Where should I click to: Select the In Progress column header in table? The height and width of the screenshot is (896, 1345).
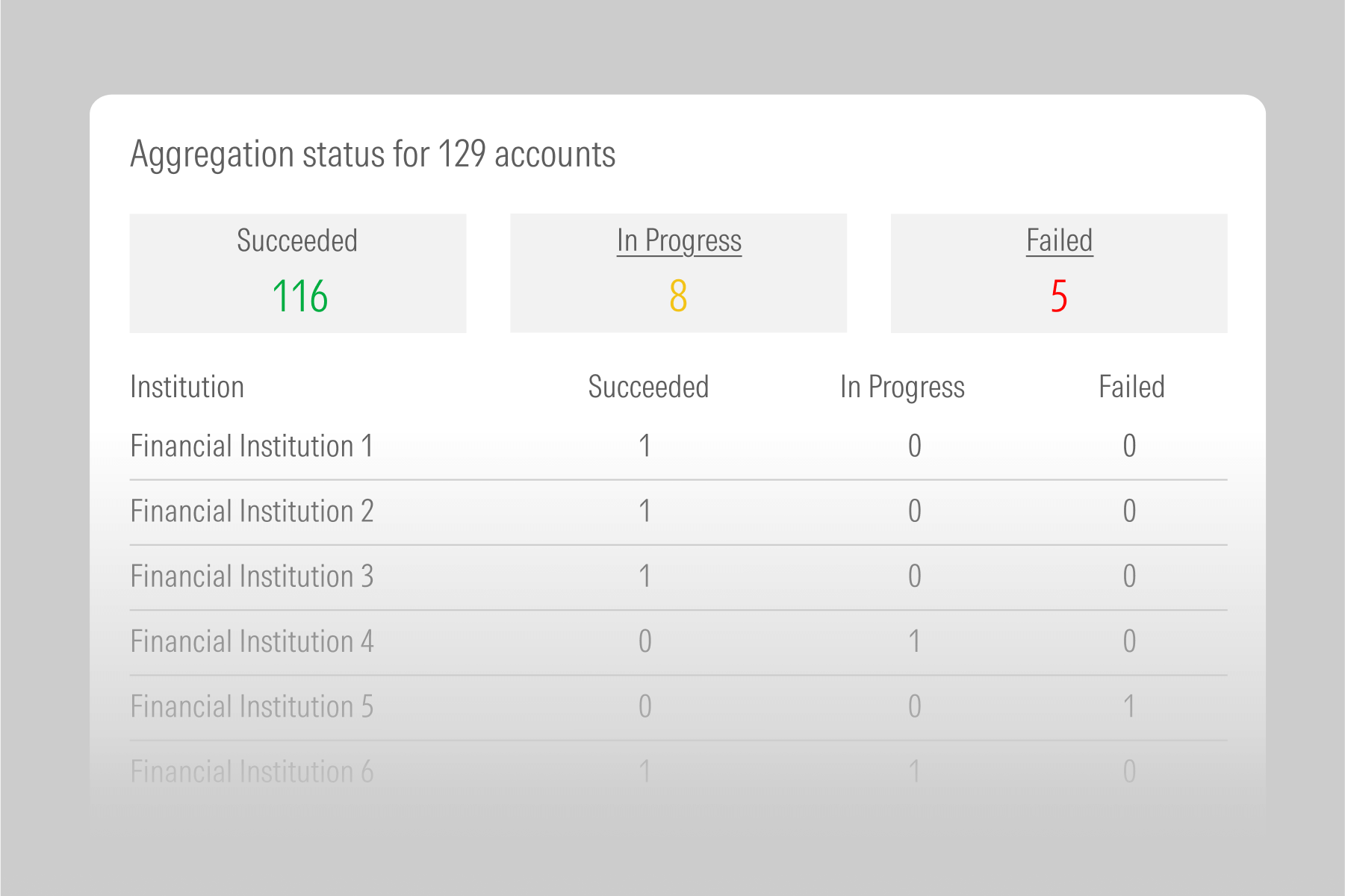click(901, 387)
